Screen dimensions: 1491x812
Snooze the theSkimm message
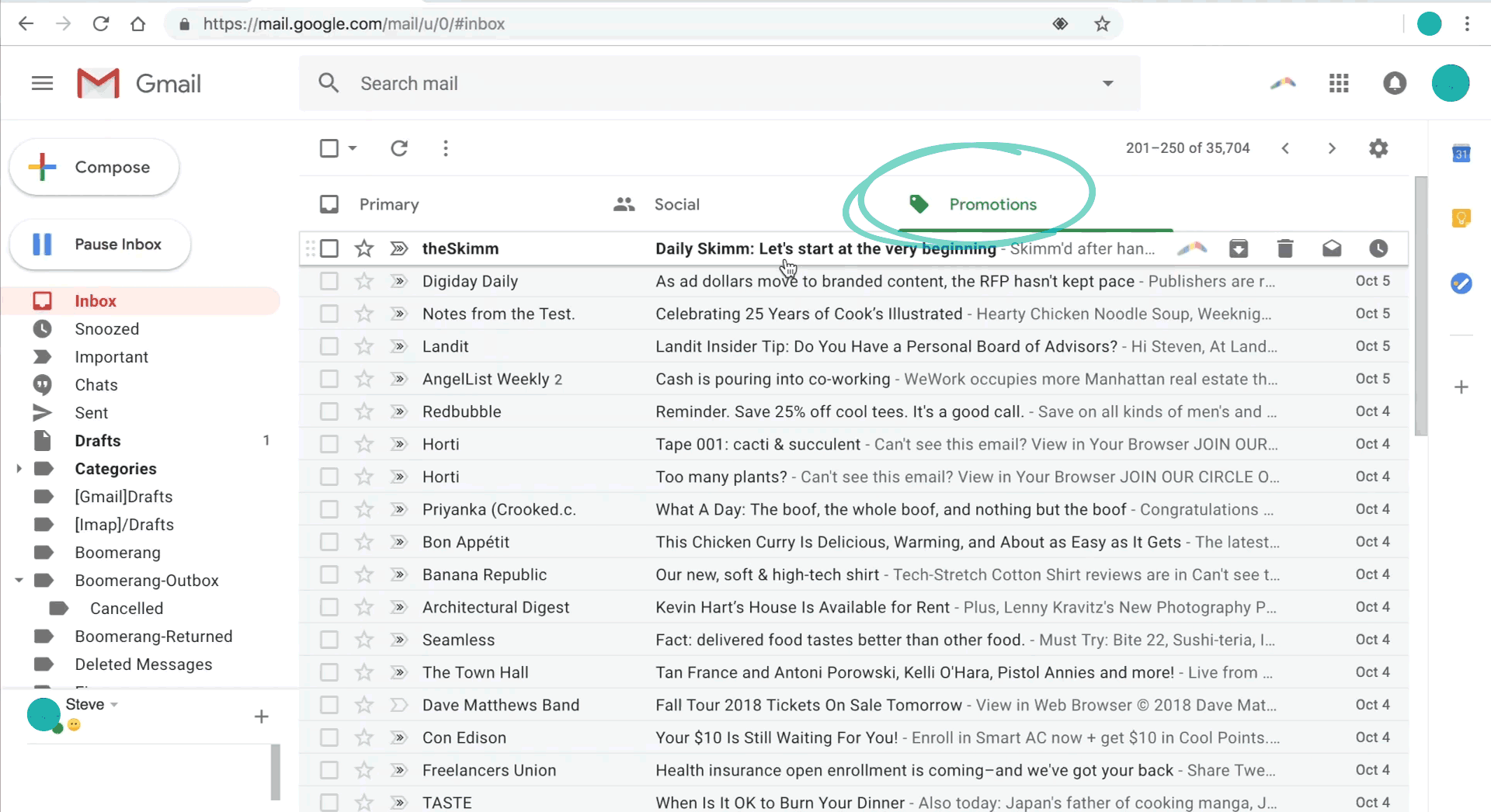pos(1378,248)
